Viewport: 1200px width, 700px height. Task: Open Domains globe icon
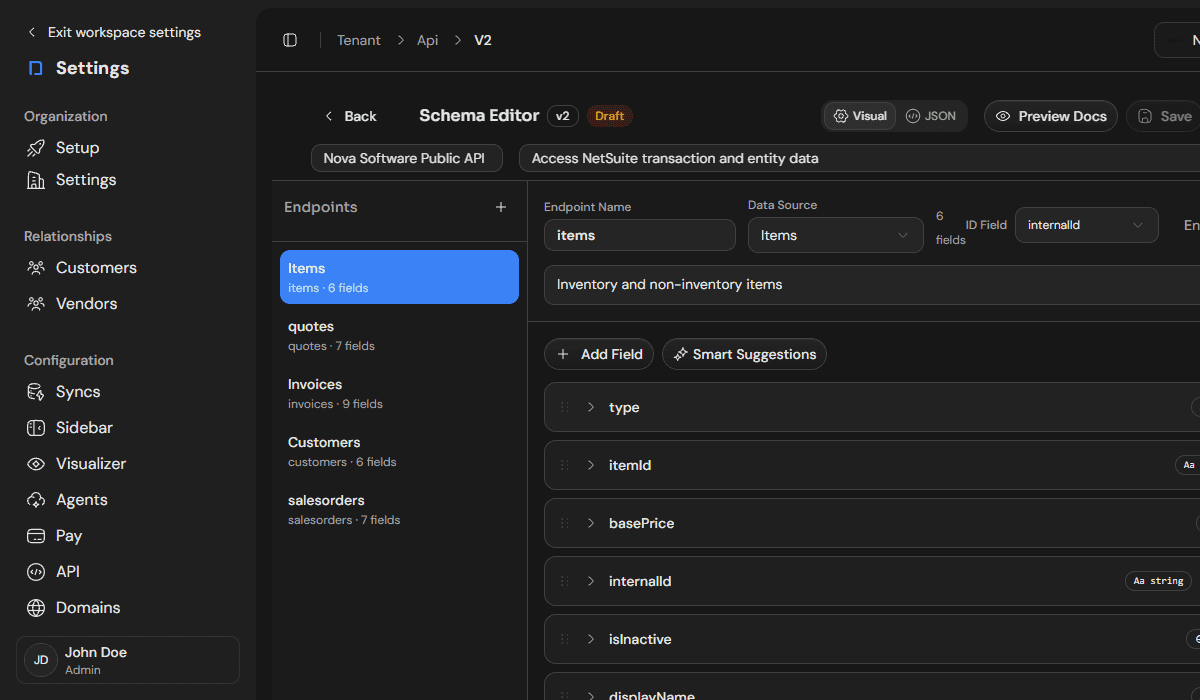36,608
